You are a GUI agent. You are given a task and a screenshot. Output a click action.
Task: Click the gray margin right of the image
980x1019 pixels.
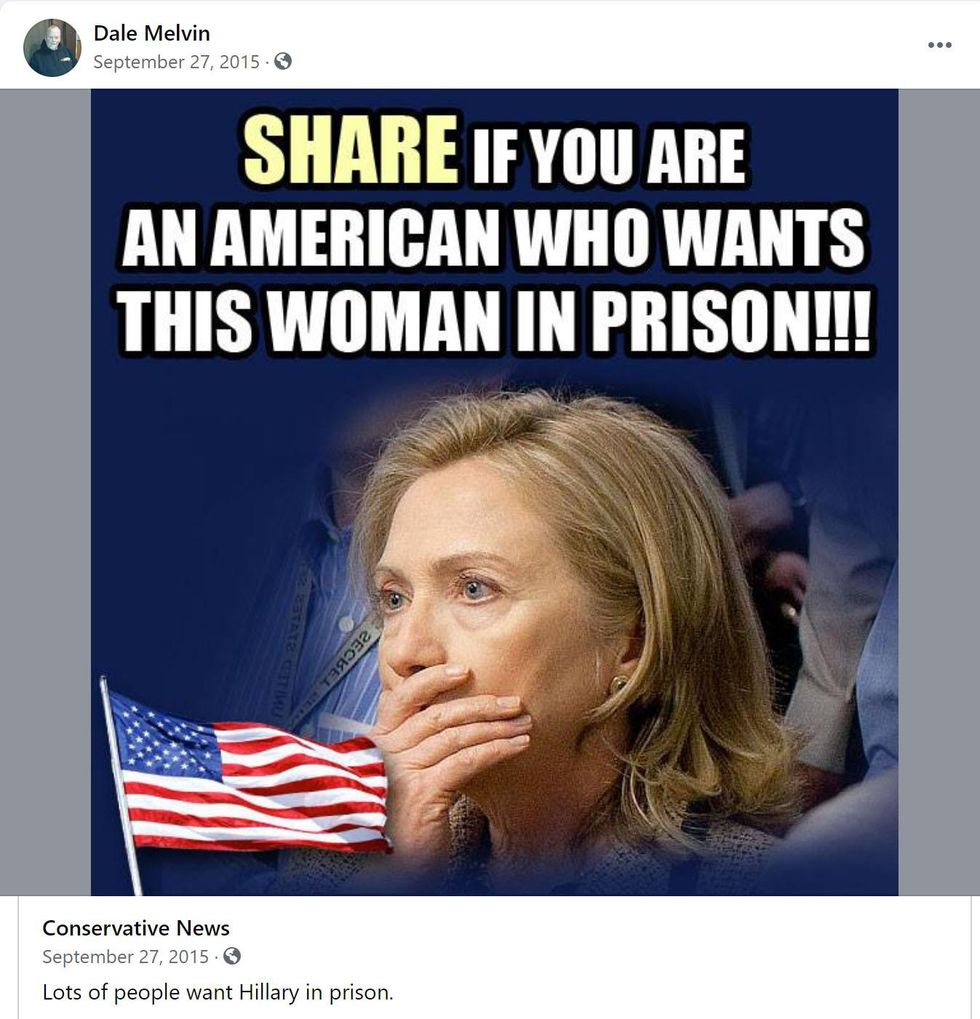(939, 492)
